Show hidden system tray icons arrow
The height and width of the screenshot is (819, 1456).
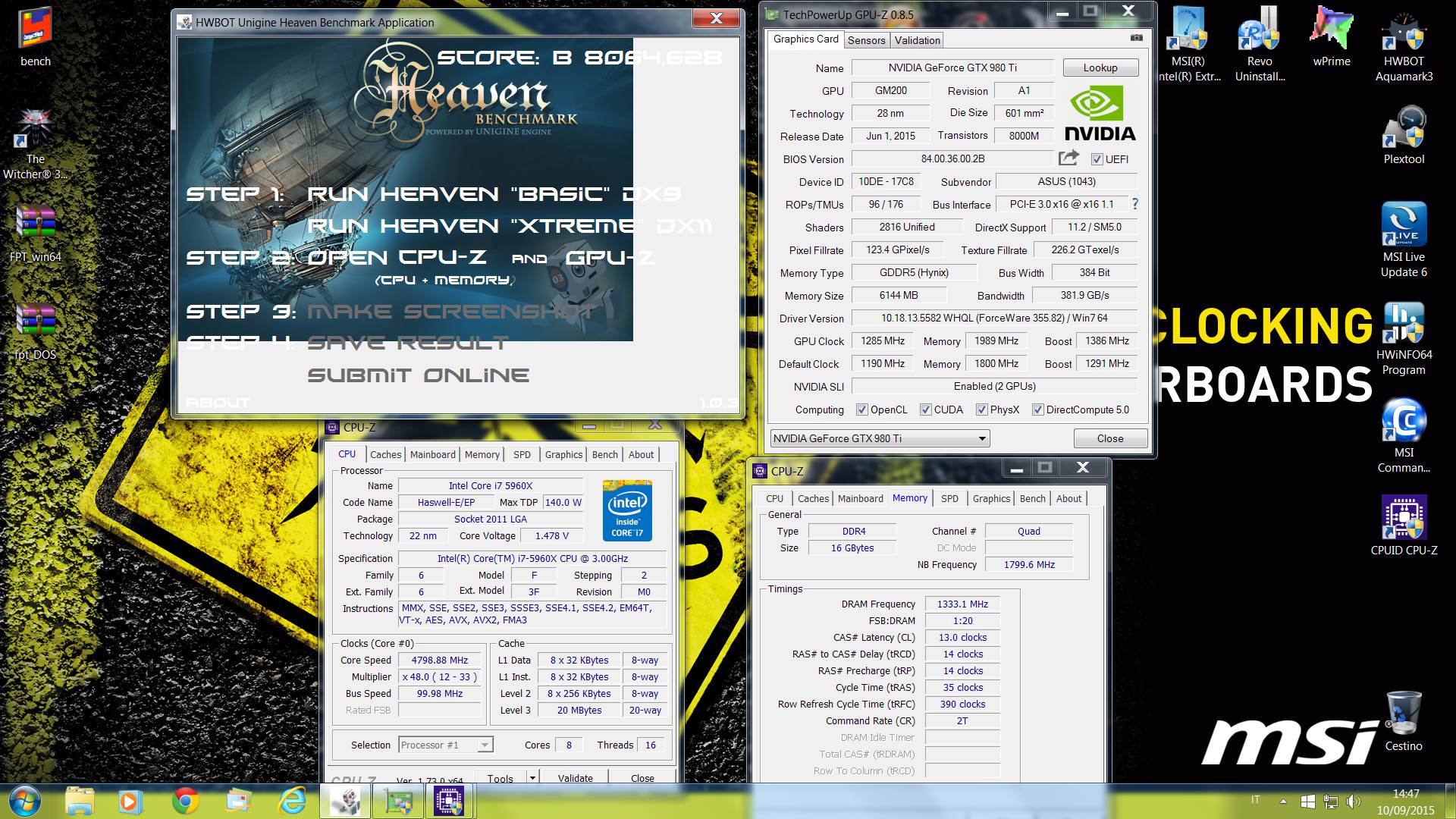click(x=1283, y=801)
